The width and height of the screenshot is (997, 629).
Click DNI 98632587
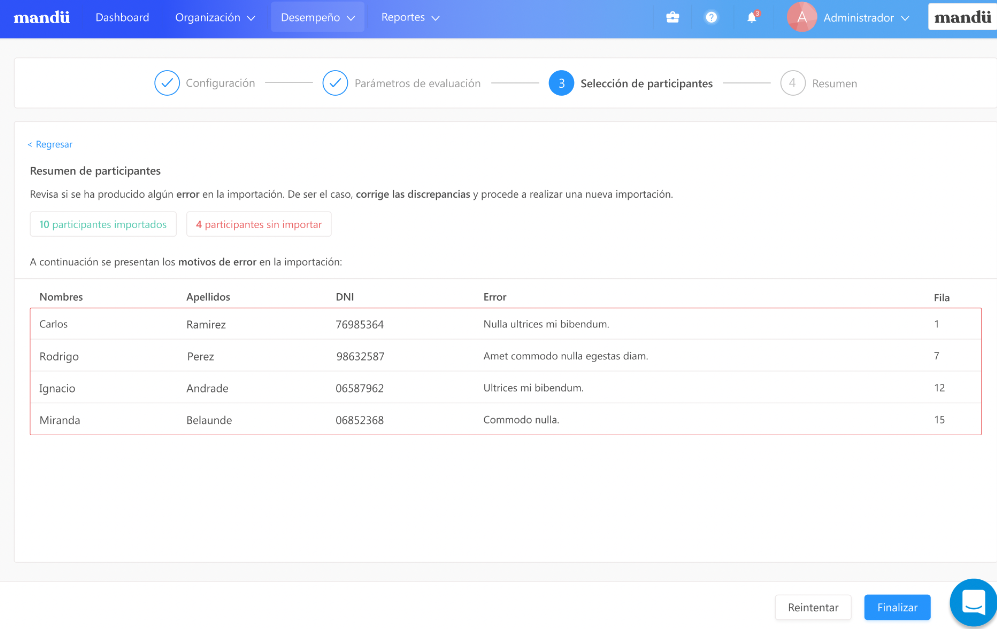point(361,356)
